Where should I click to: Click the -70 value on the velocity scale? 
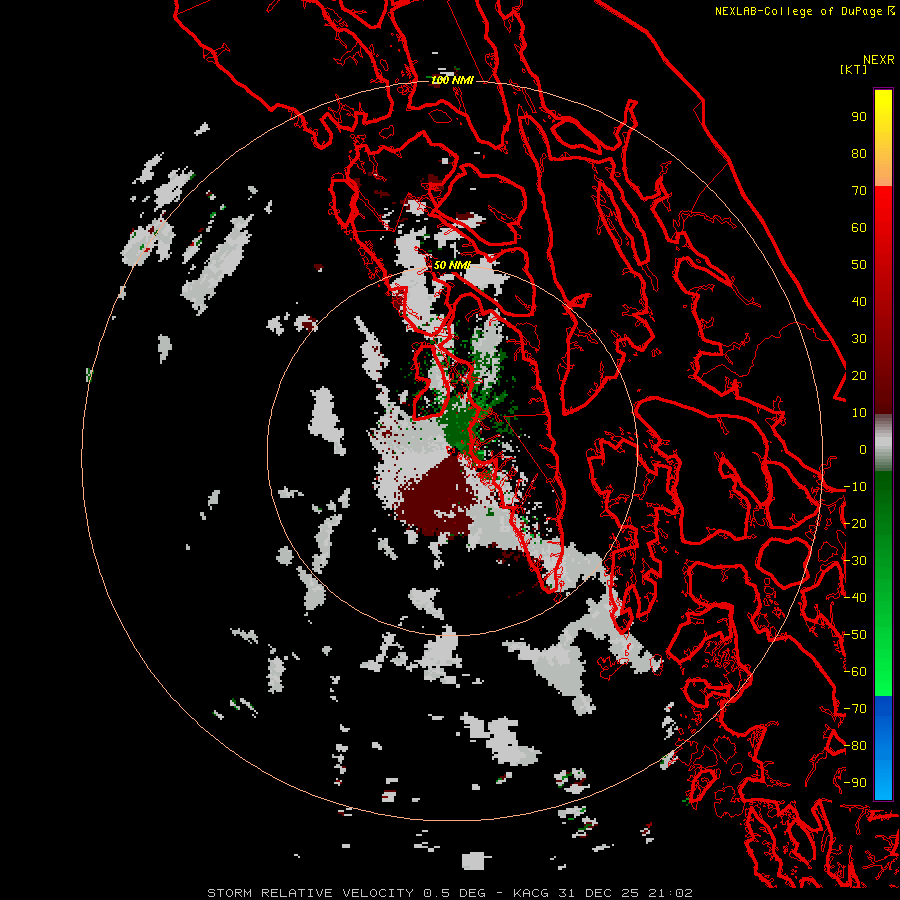855,709
